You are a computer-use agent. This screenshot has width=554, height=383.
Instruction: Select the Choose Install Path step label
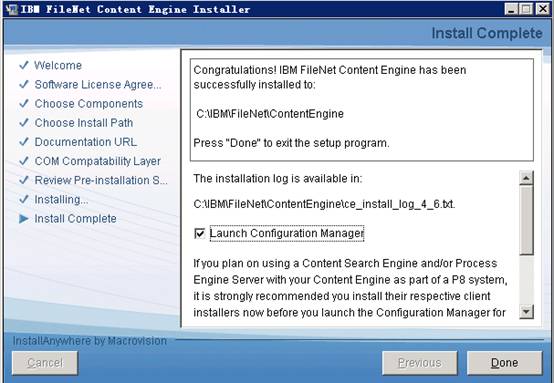[x=84, y=123]
